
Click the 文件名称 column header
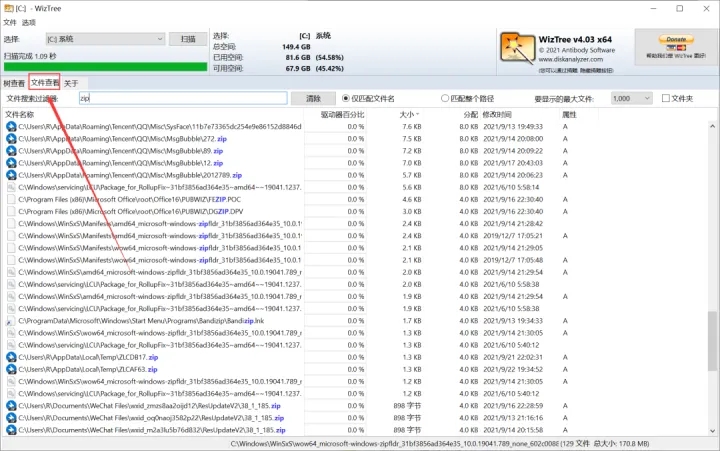click(19, 114)
